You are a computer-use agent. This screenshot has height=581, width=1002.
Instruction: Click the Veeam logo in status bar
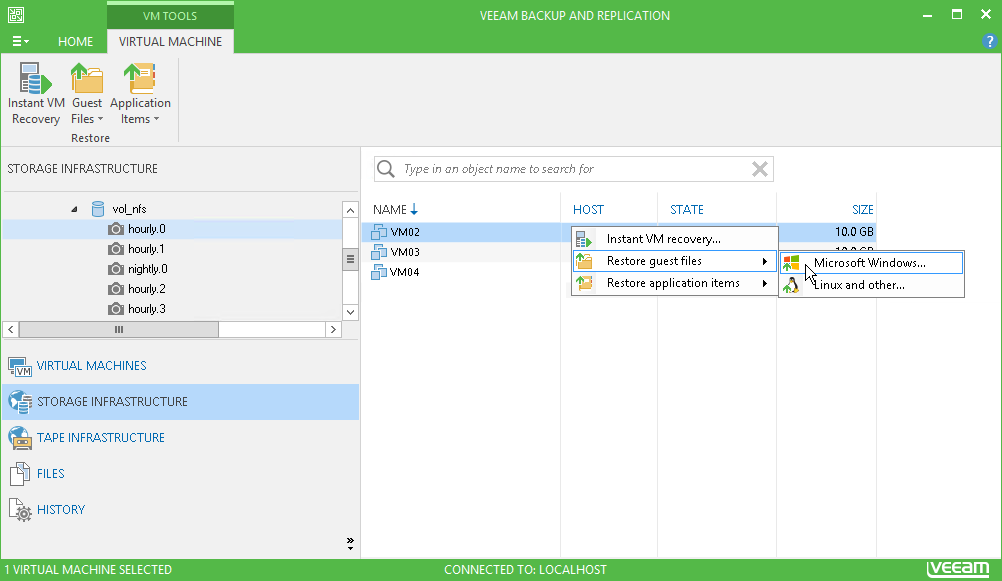(957, 568)
